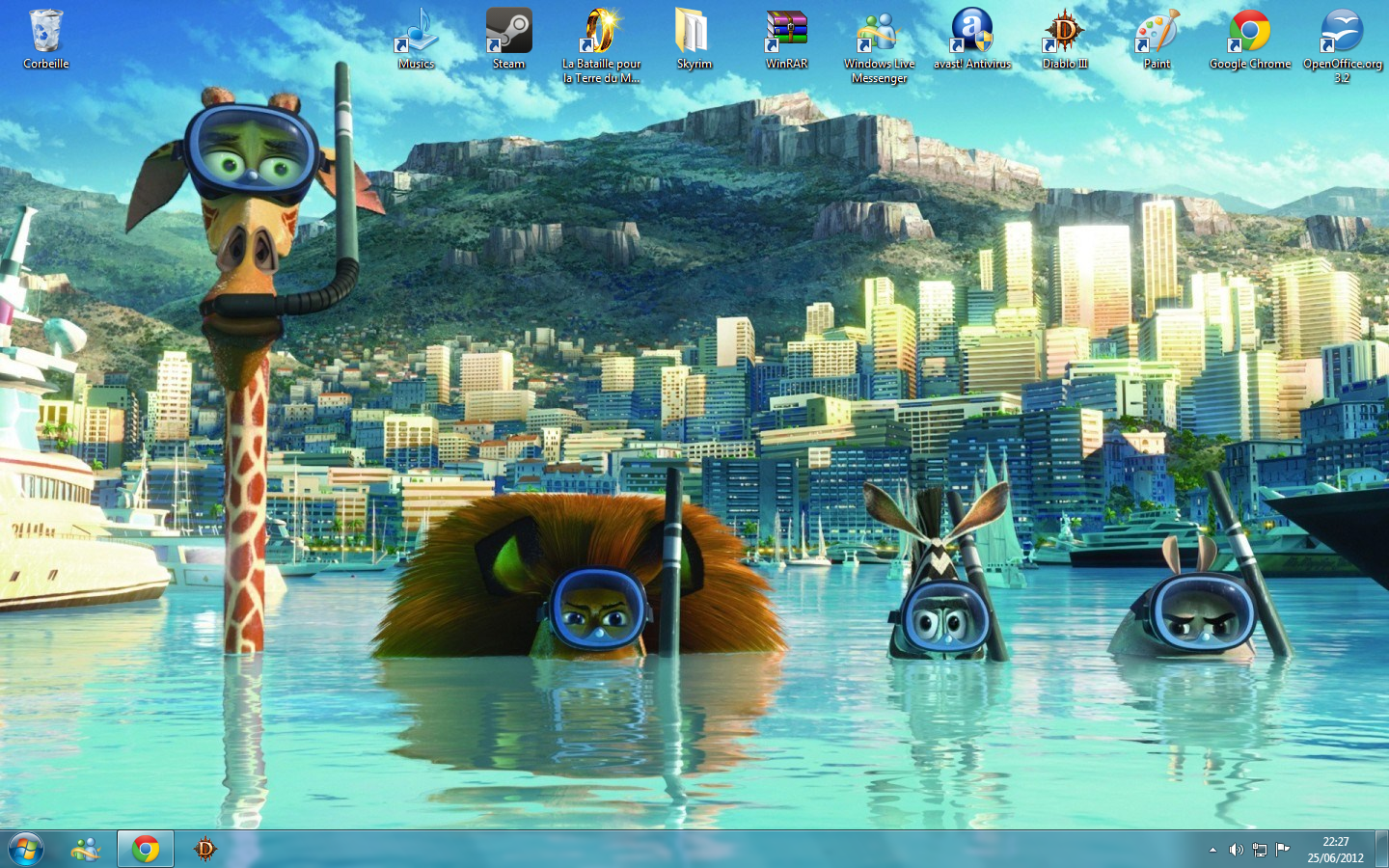This screenshot has width=1389, height=868.
Task: Open the Musics shortcut on desktop
Action: point(416,40)
